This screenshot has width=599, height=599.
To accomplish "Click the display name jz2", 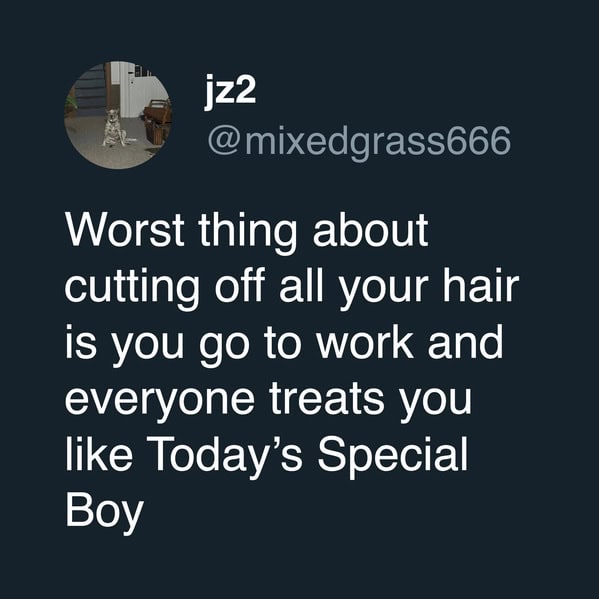I will [x=230, y=92].
